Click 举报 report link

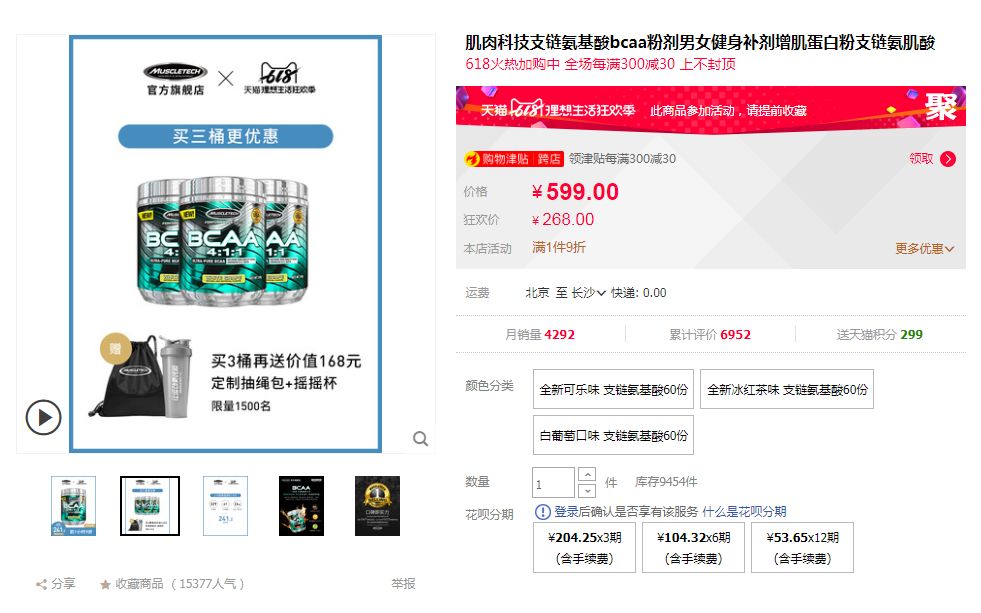[x=404, y=584]
